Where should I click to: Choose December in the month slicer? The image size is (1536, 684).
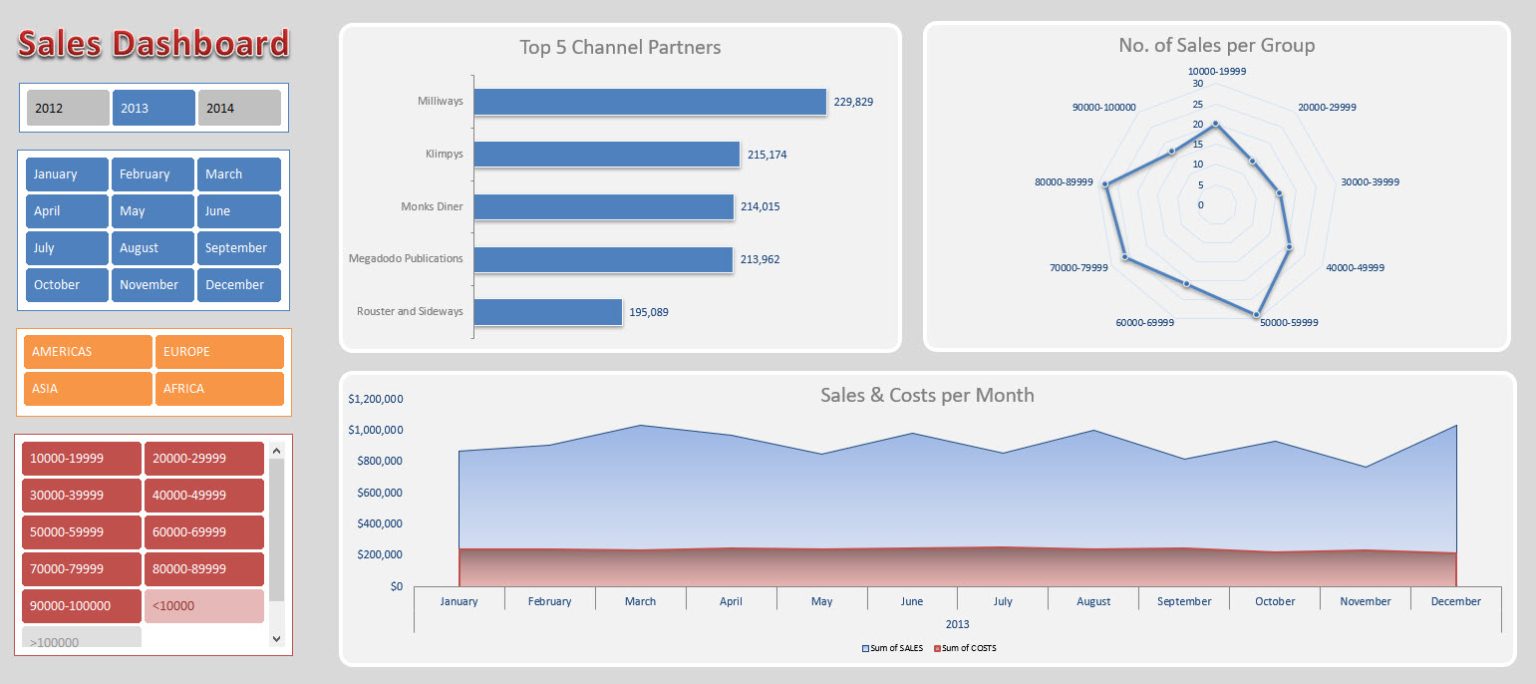239,285
